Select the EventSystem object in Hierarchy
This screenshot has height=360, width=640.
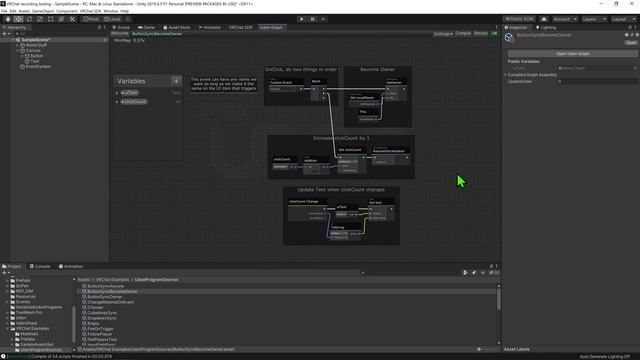38,67
